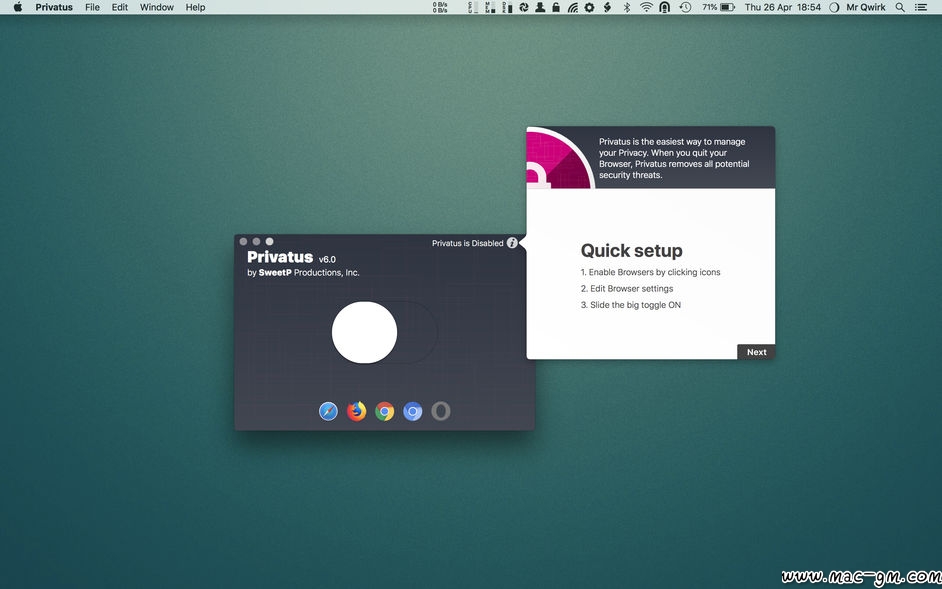This screenshot has width=942, height=589.
Task: Click the Wi-Fi icon in menu bar
Action: point(646,7)
